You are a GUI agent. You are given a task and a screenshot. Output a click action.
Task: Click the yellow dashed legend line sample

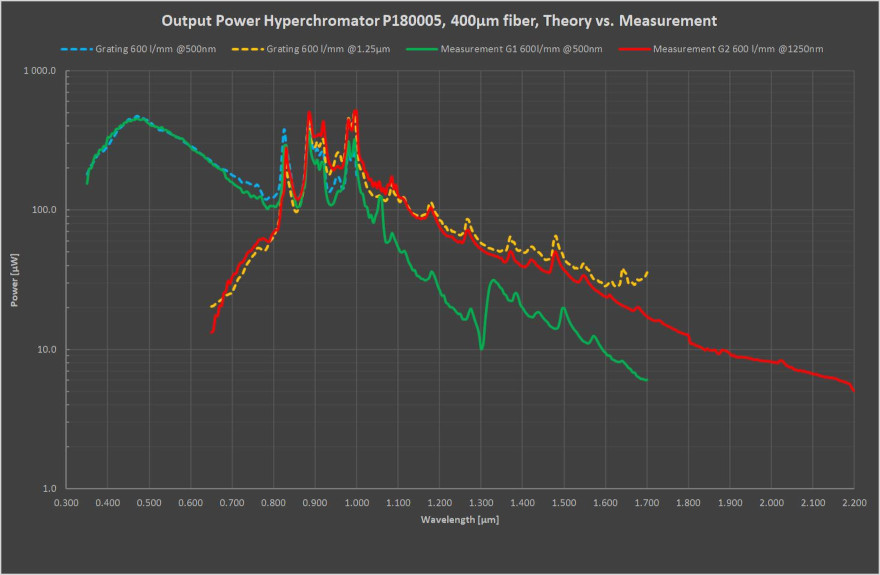point(248,49)
